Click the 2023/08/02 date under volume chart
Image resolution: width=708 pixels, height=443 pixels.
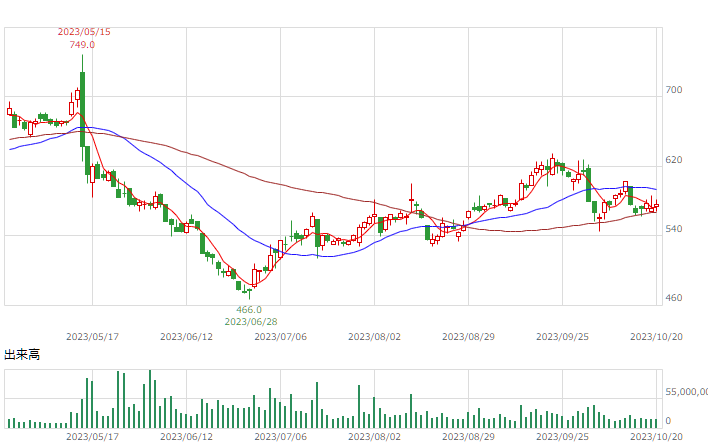coord(374,437)
